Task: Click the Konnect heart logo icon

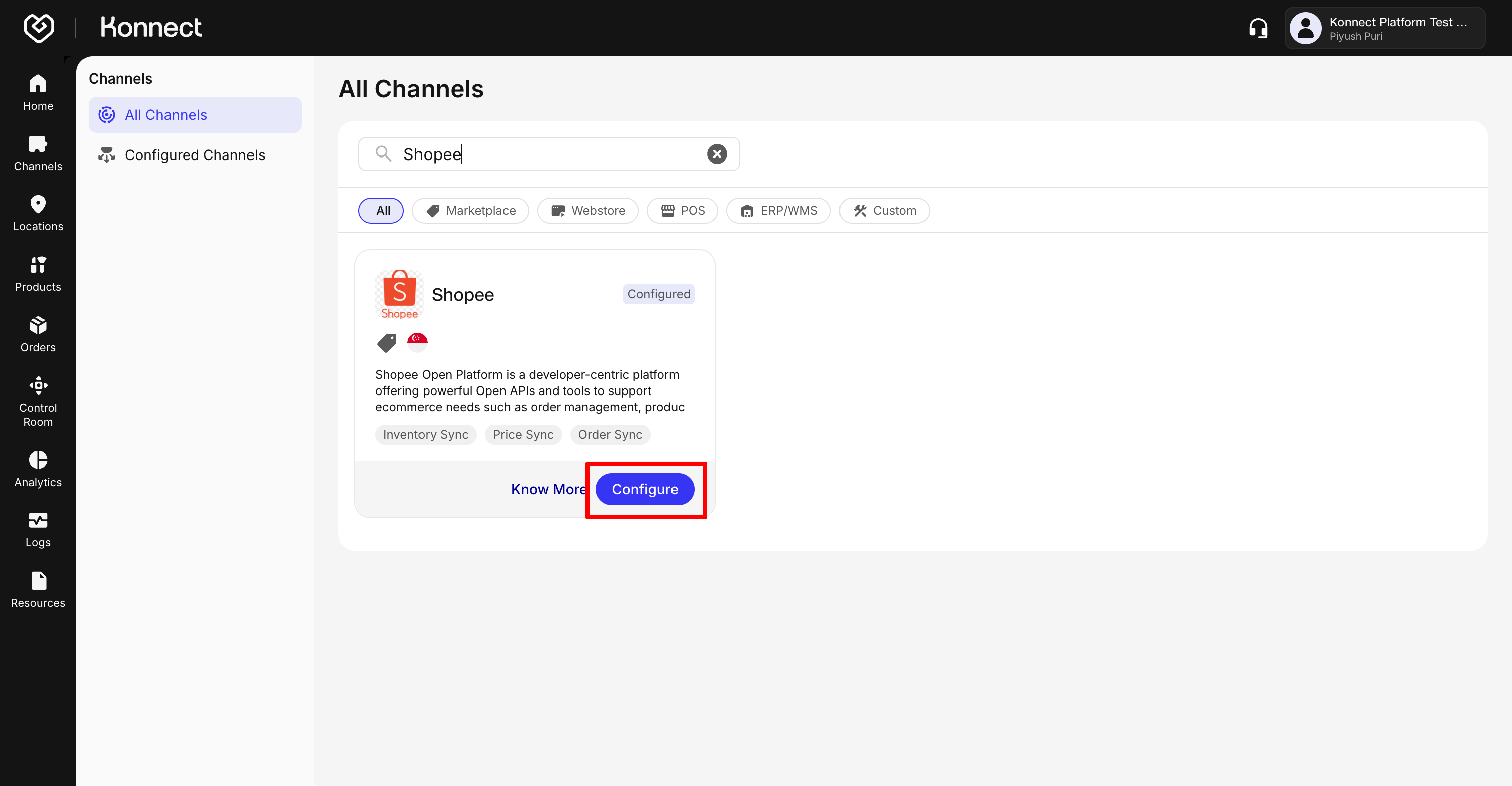Action: (x=39, y=28)
